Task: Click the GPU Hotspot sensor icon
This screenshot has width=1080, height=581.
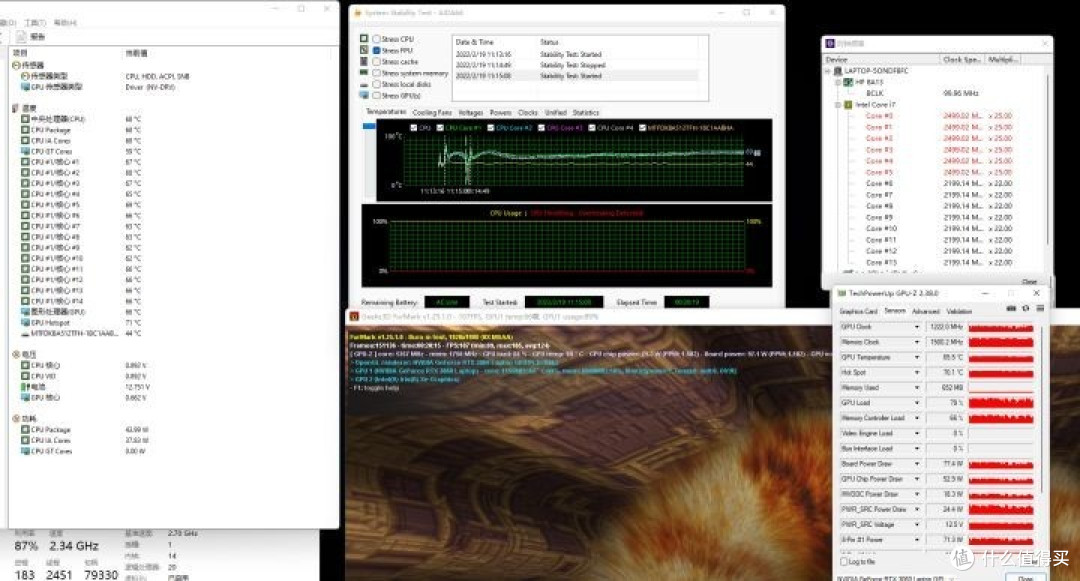Action: pyautogui.click(x=25, y=322)
